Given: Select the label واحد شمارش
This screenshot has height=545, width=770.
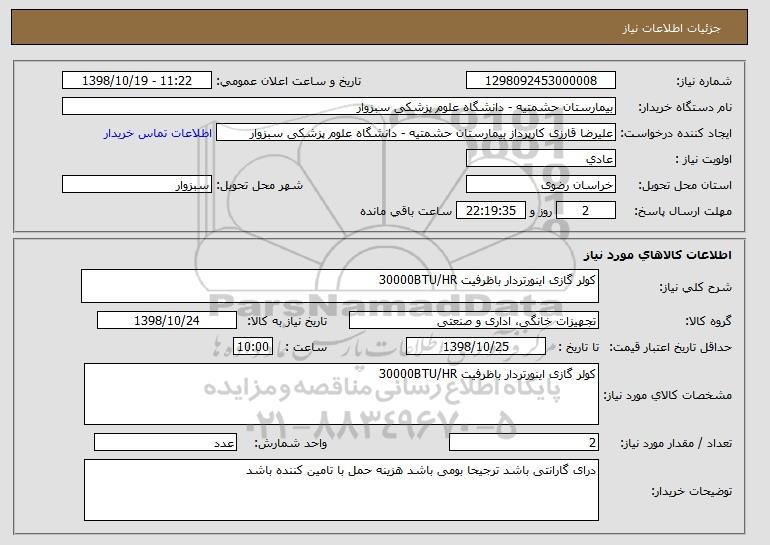Looking at the screenshot, I should [x=291, y=443].
